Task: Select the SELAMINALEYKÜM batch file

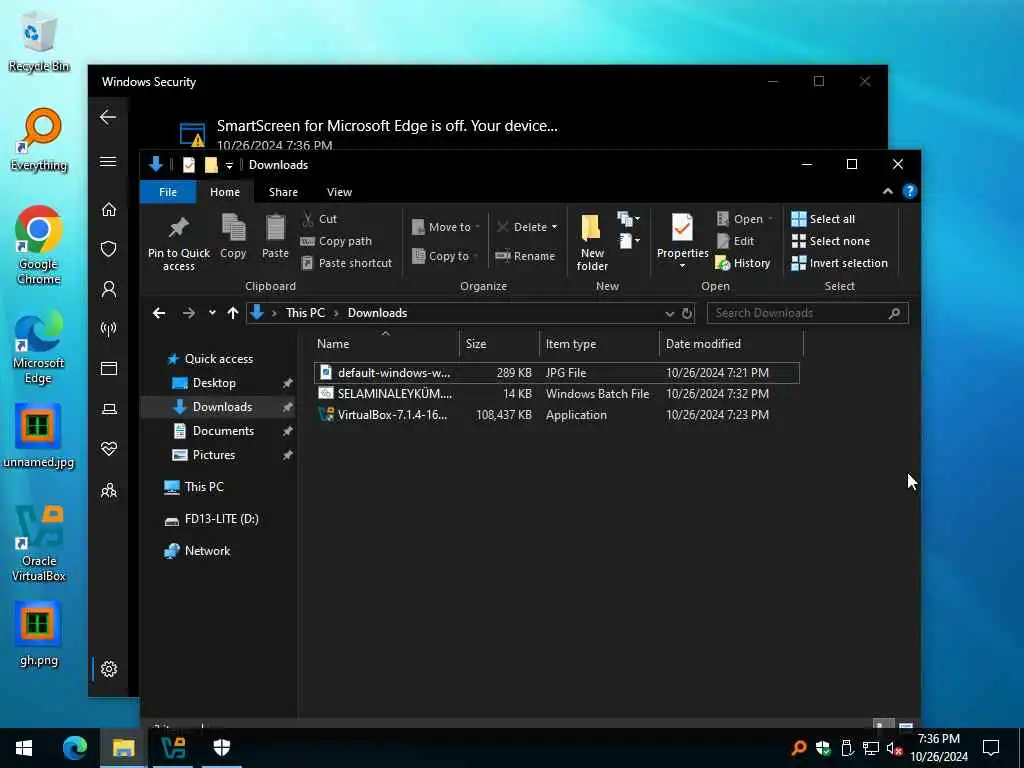Action: click(x=557, y=394)
